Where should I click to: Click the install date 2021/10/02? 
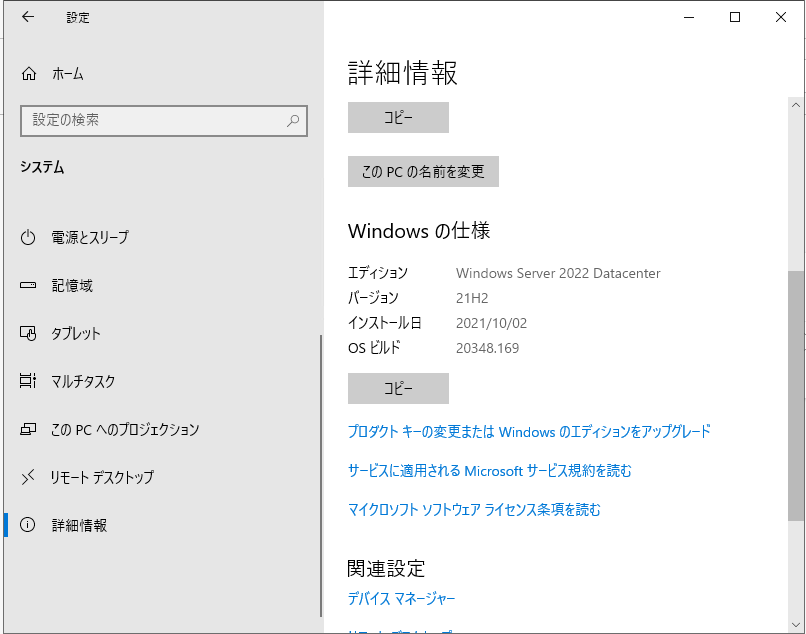(491, 323)
